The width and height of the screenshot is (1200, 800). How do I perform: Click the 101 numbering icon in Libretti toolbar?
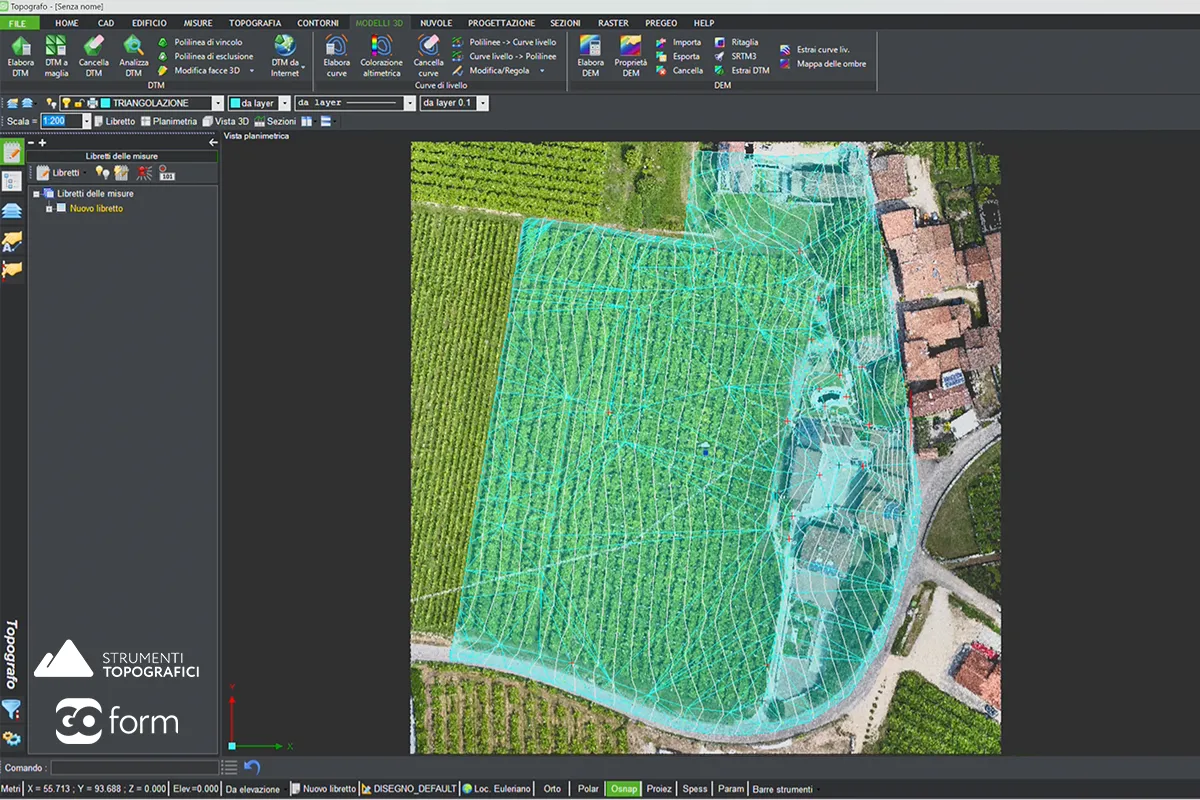pos(167,173)
